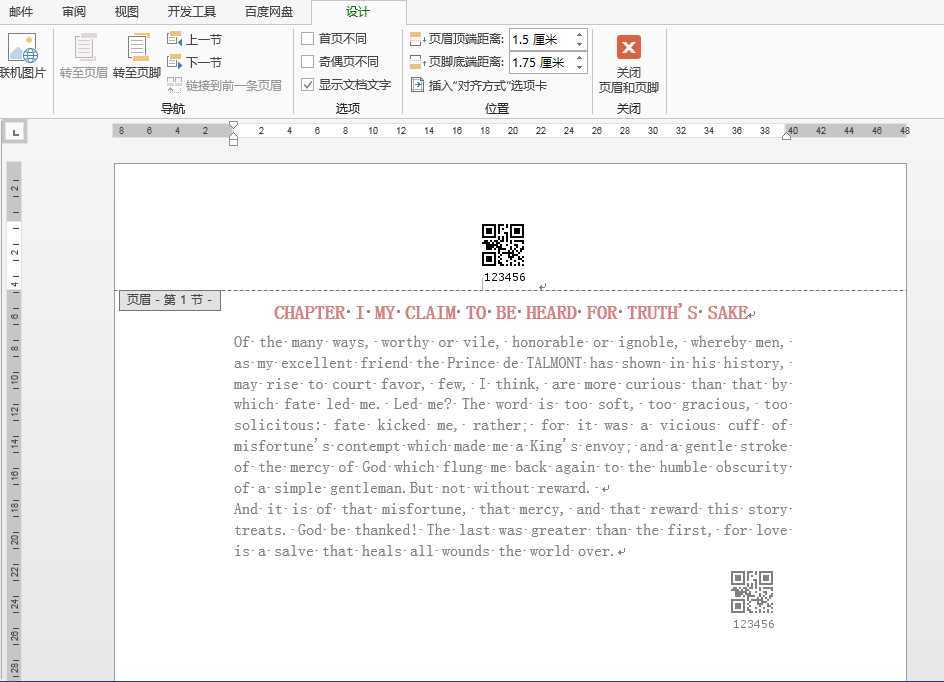Screen dimensions: 944x682
Task: Increase header top distance with up arrow
Action: point(579,35)
